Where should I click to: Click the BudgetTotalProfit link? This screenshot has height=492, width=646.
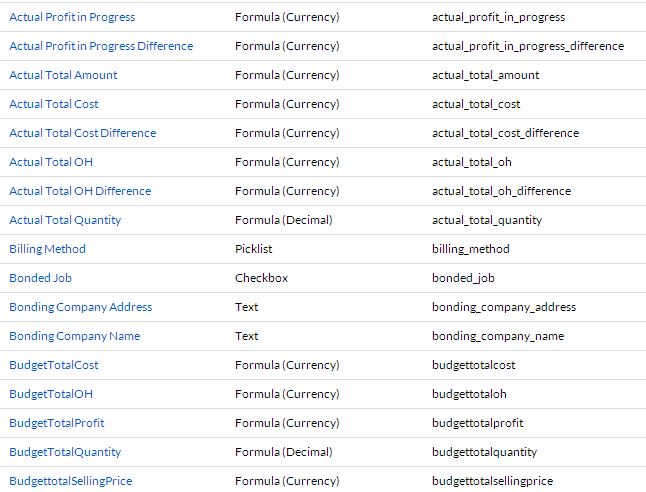56,423
